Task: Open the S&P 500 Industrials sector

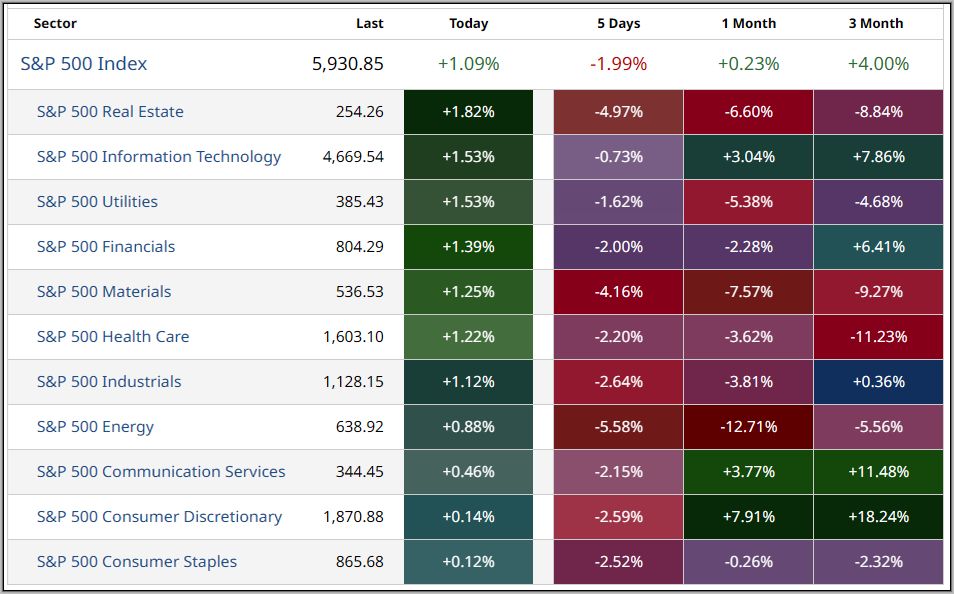Action: click(109, 382)
